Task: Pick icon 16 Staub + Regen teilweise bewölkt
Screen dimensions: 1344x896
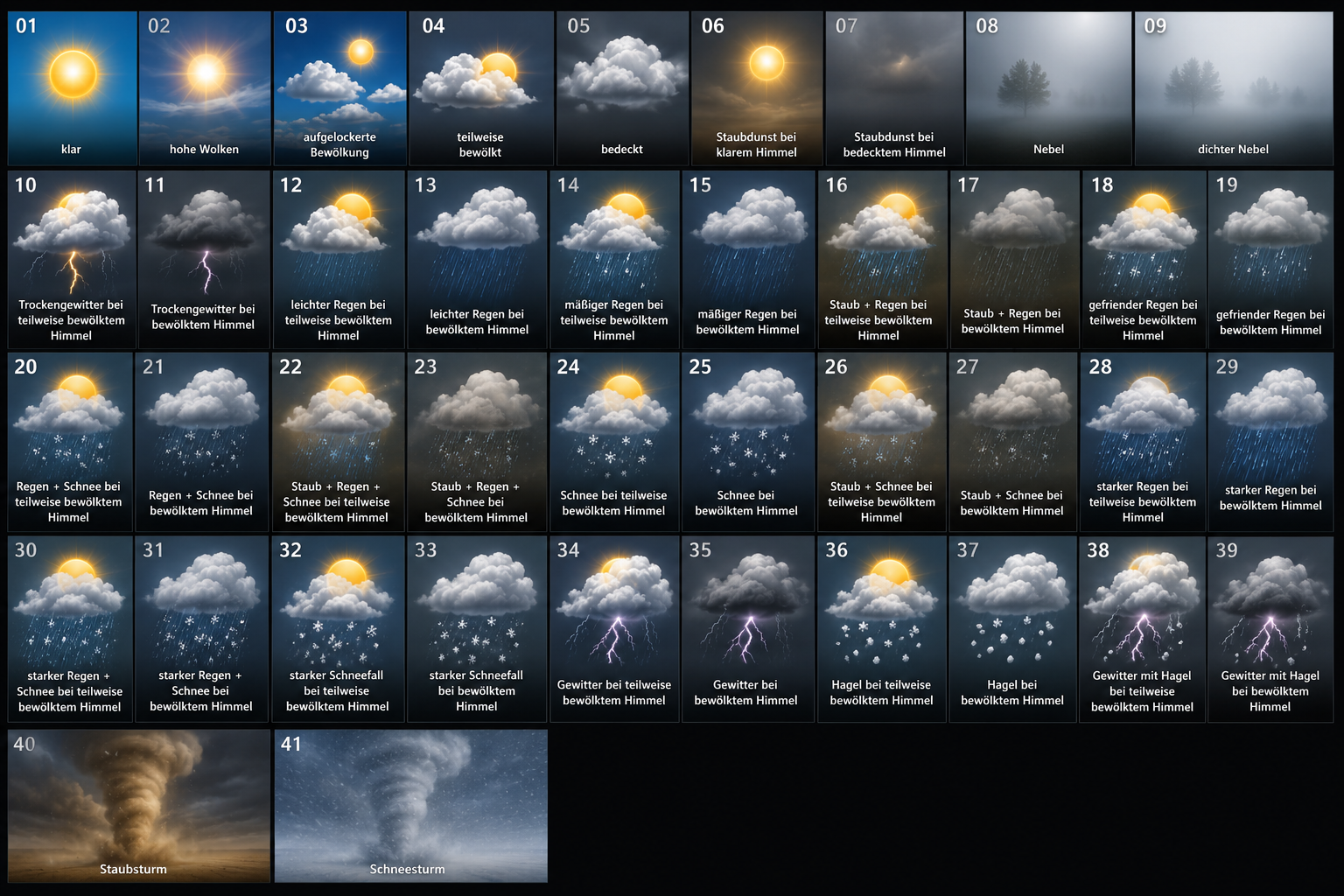Action: (x=882, y=260)
